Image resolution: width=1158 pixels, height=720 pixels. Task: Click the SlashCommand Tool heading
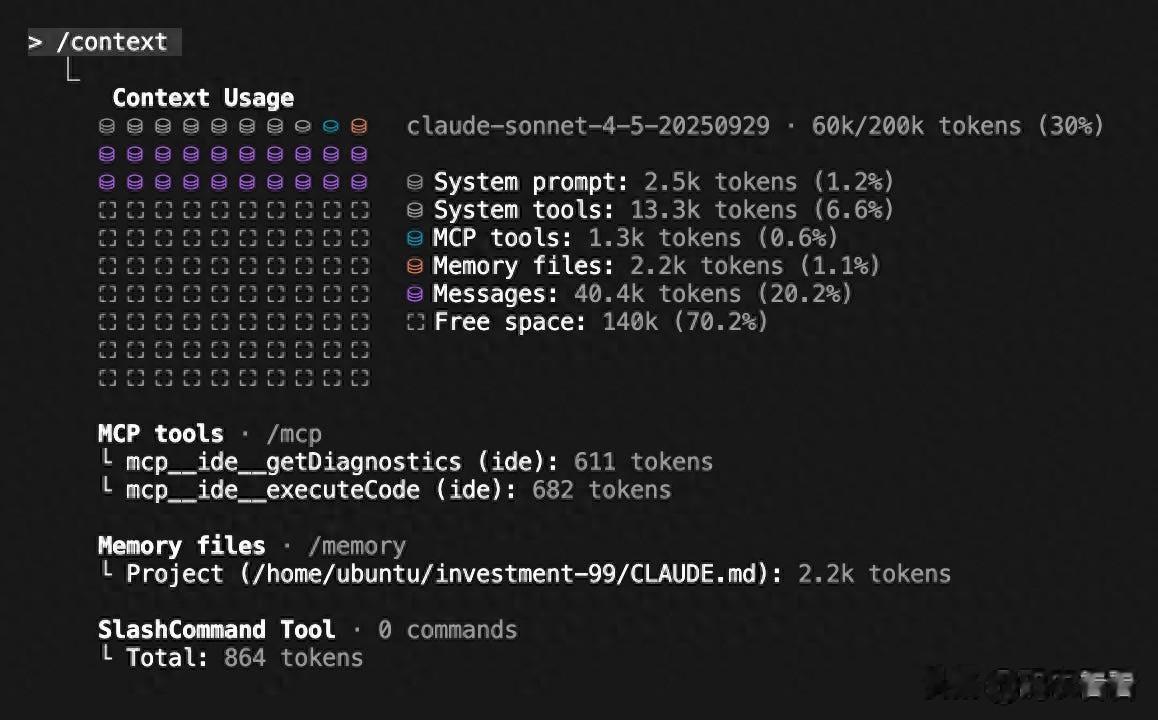click(x=216, y=630)
